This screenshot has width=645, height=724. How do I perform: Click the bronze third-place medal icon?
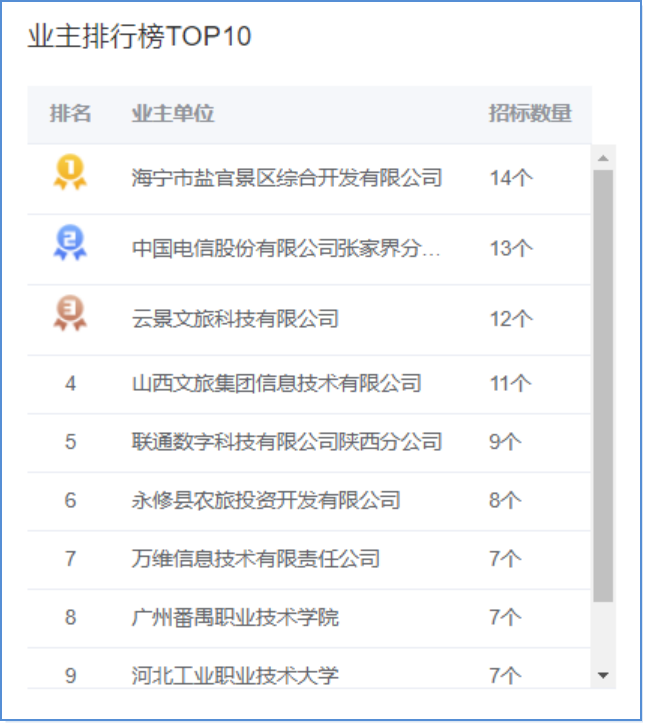click(70, 313)
